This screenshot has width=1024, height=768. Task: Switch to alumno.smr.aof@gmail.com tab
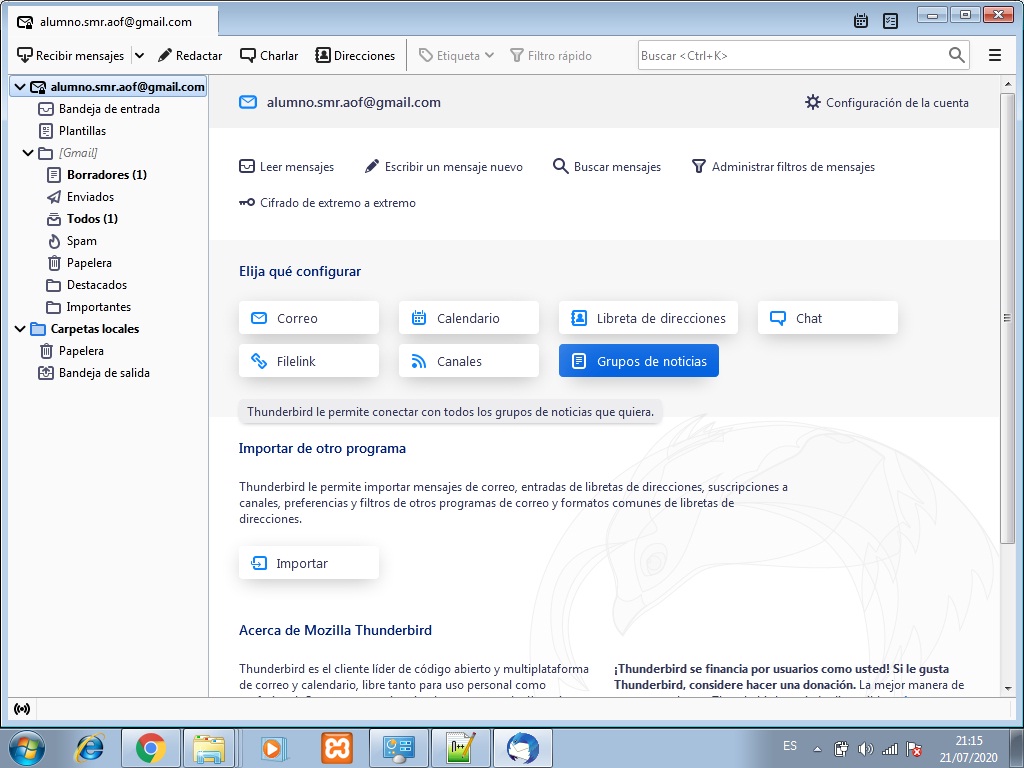[114, 22]
